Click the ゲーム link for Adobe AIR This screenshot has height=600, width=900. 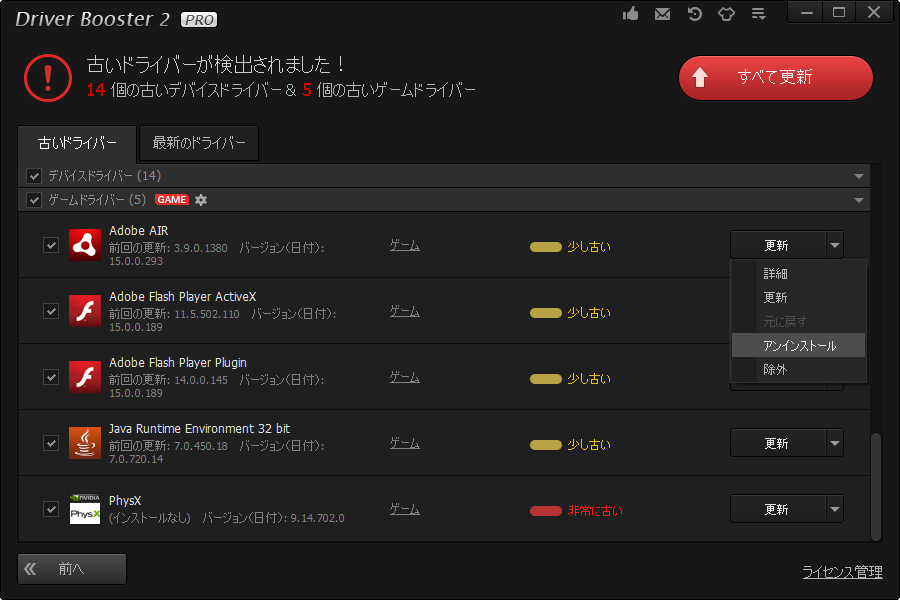[405, 246]
